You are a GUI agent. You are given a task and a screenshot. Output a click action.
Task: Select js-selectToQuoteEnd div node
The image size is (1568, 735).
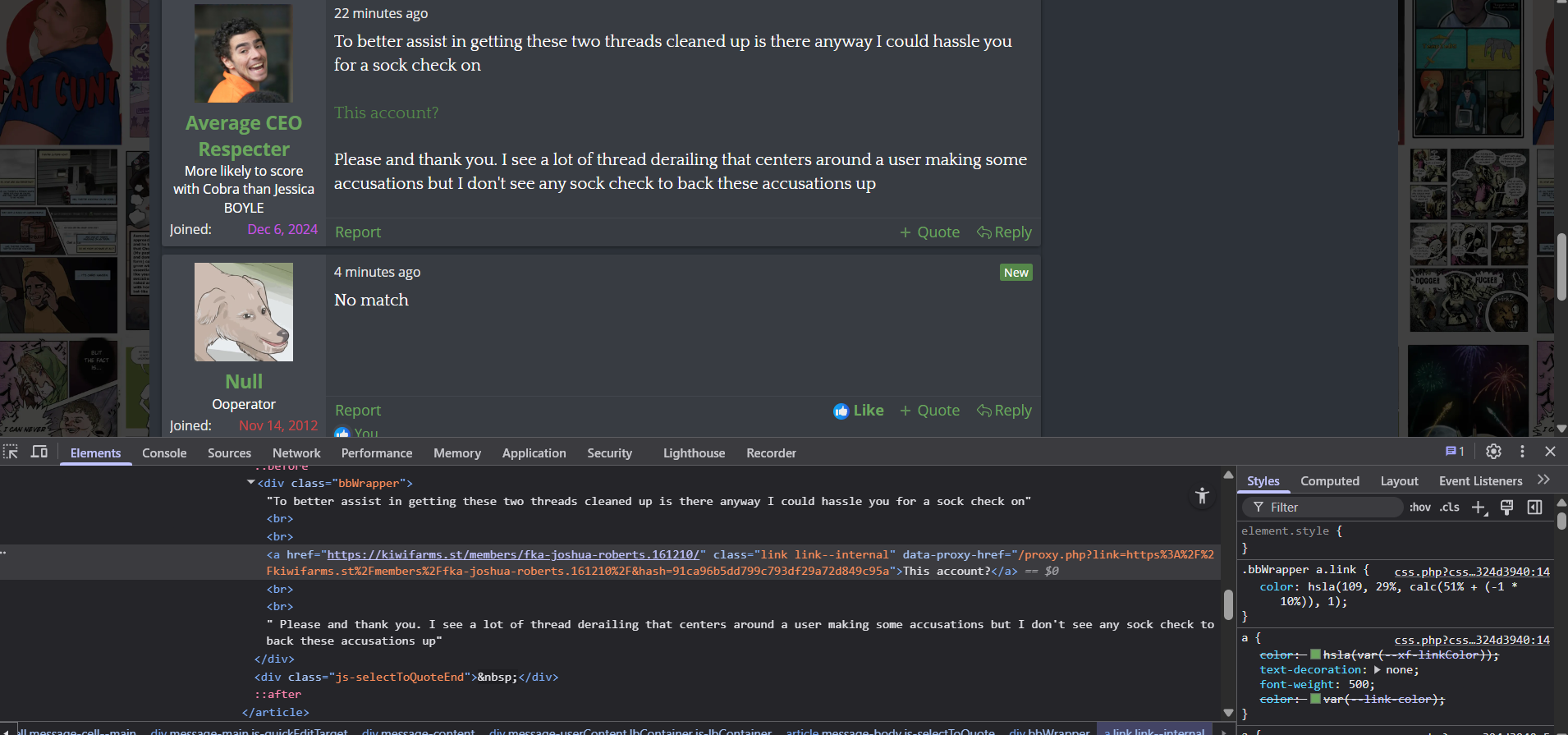tap(406, 677)
